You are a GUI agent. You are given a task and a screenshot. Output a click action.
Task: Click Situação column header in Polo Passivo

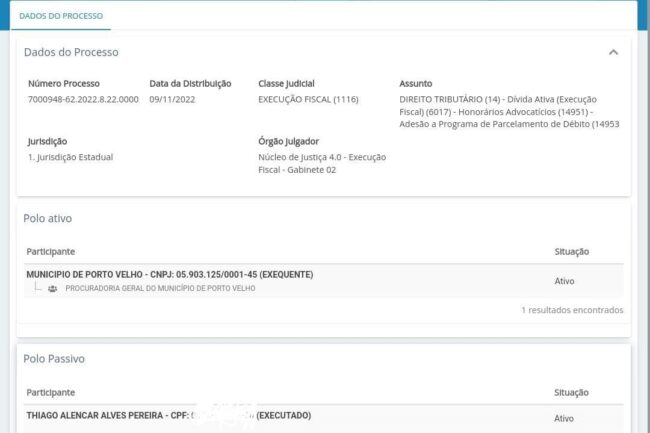tap(571, 393)
